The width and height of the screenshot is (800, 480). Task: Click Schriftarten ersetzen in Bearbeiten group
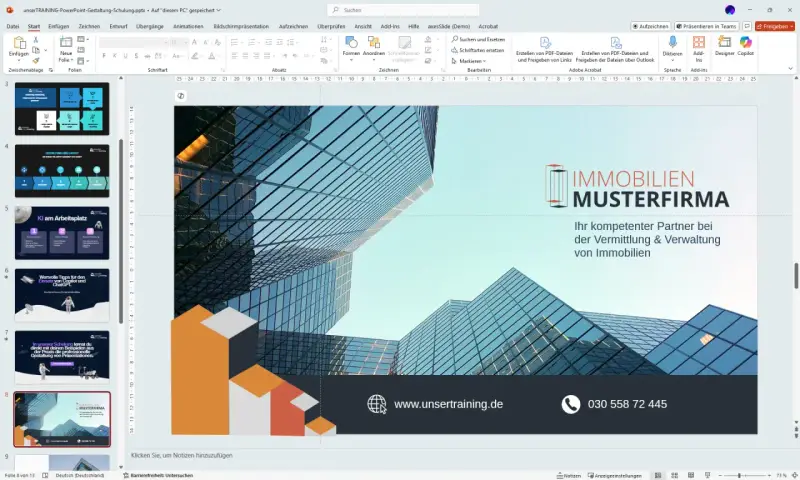coord(478,50)
